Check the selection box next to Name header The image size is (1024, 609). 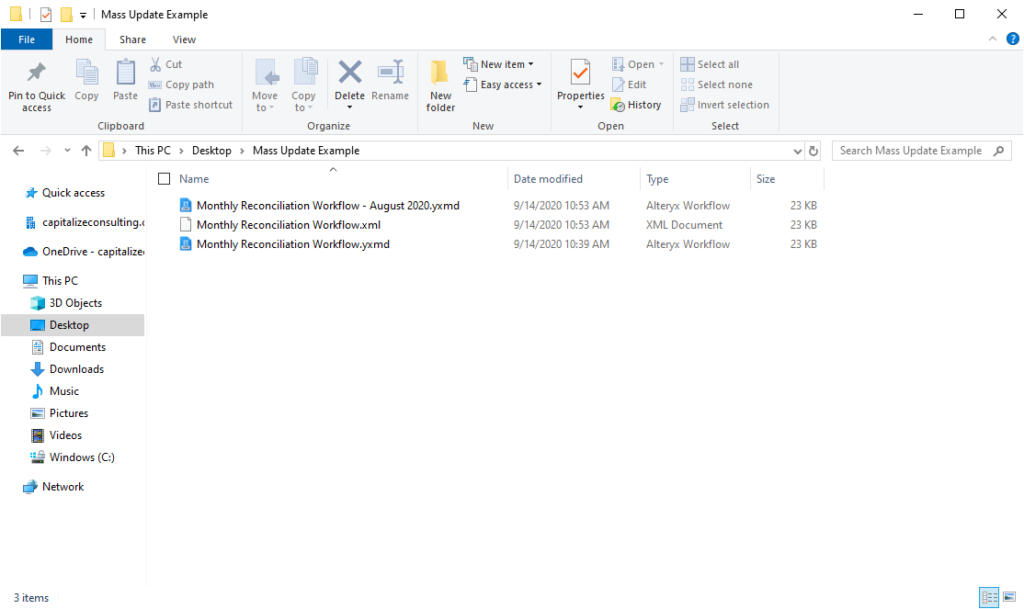click(164, 178)
